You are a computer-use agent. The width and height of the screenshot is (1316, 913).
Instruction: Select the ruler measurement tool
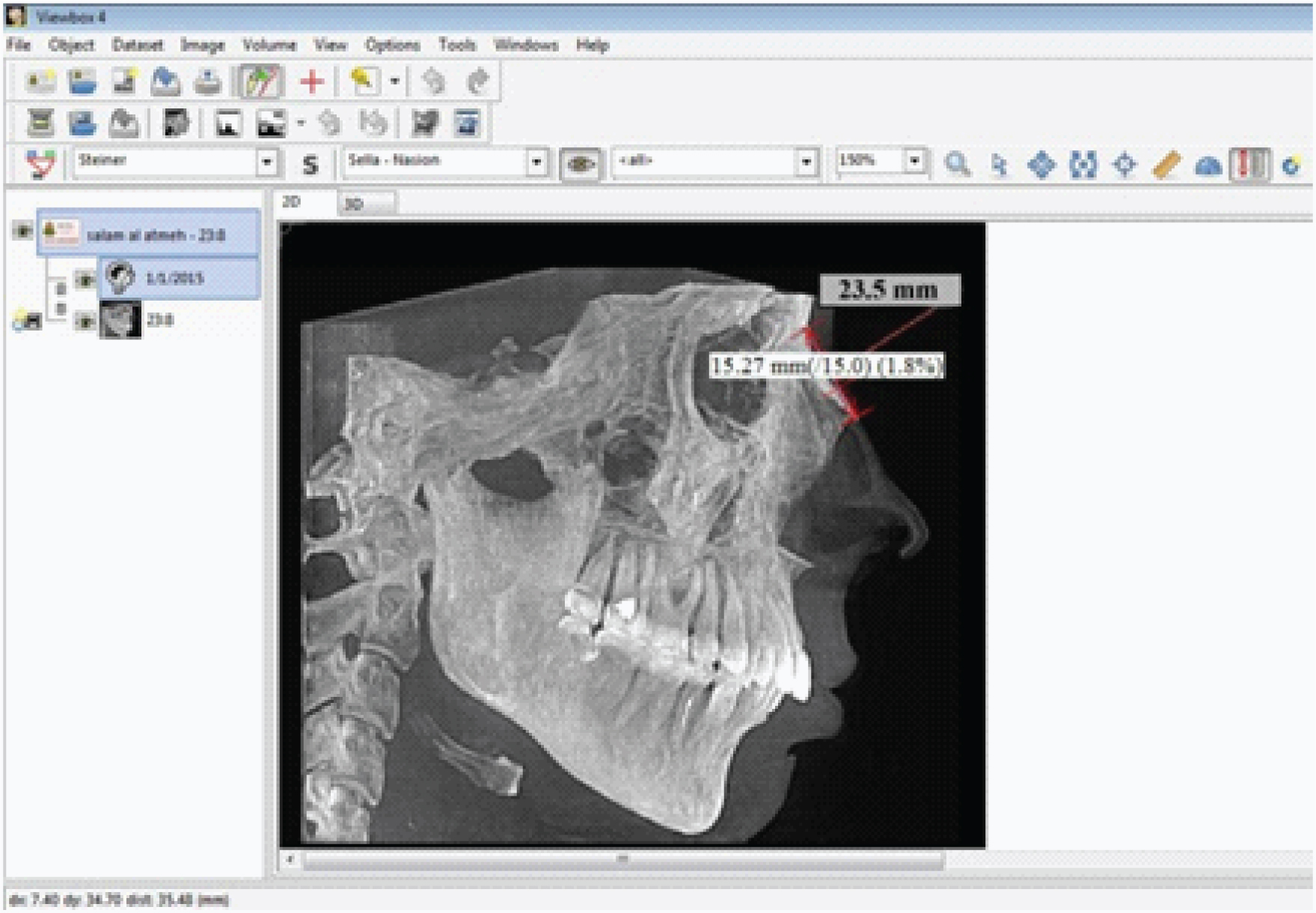click(1166, 165)
